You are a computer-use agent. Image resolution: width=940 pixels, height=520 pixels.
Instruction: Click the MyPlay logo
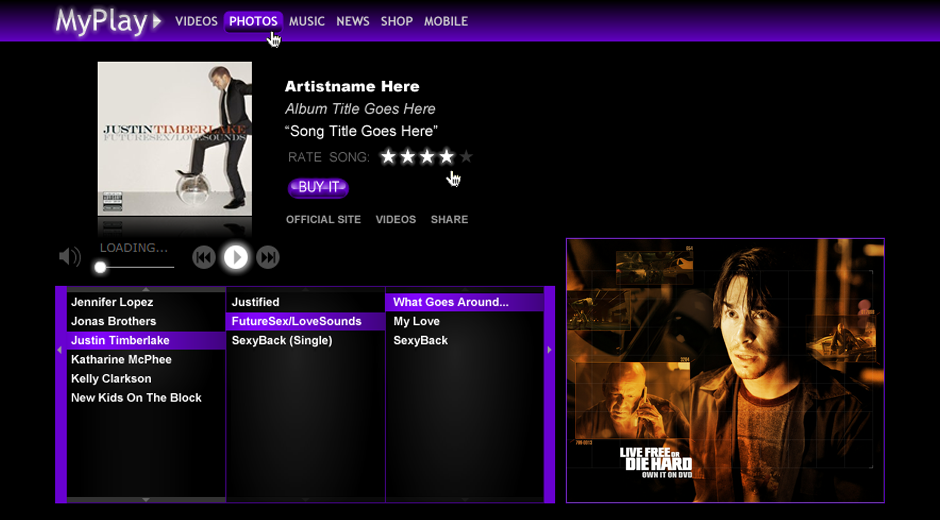tap(108, 22)
